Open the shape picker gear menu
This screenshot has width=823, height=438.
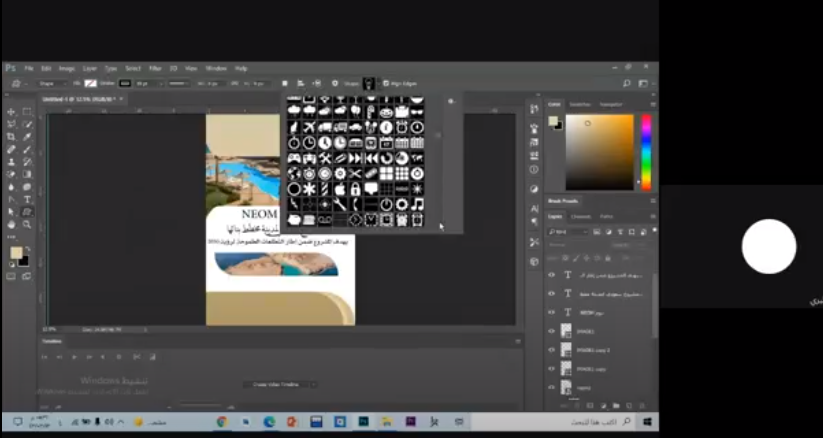click(450, 101)
